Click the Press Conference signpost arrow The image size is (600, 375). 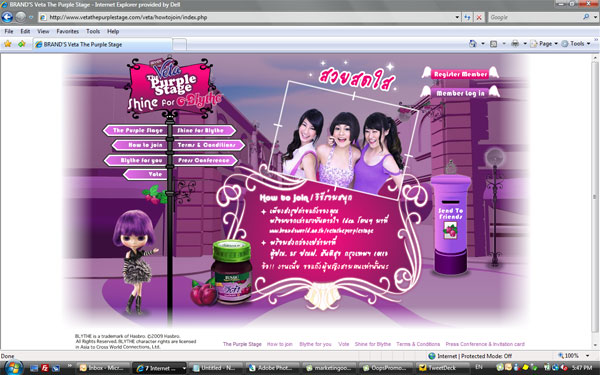(206, 160)
